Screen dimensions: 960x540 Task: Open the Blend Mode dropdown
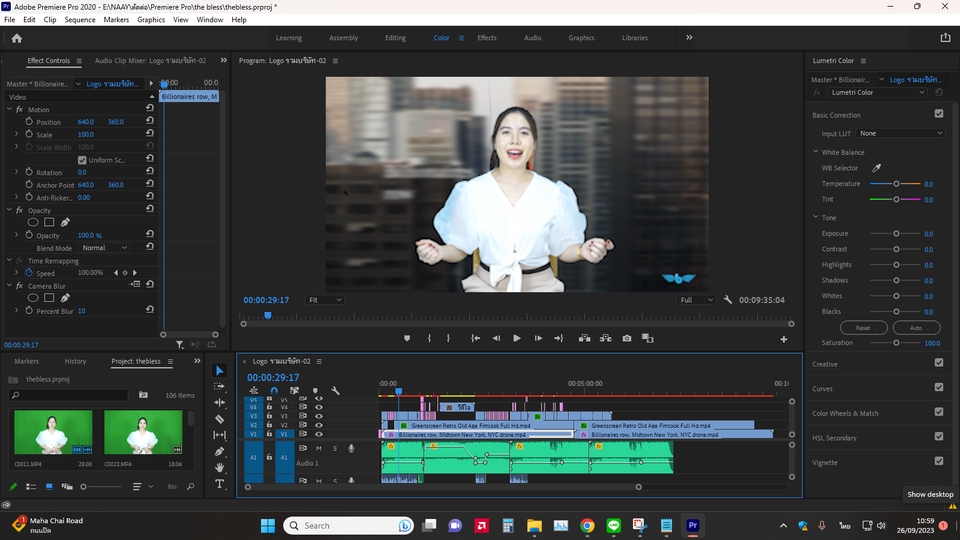(105, 248)
